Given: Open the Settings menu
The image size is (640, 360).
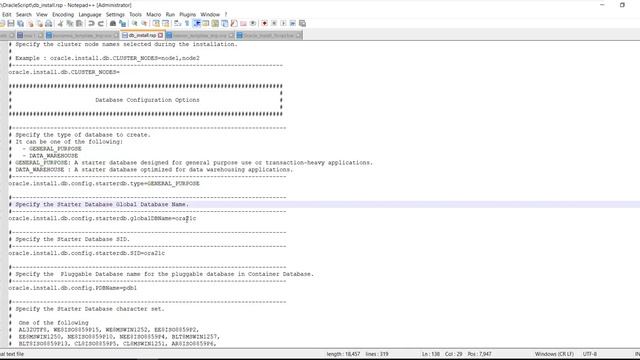Looking at the screenshot, I should coord(115,14).
